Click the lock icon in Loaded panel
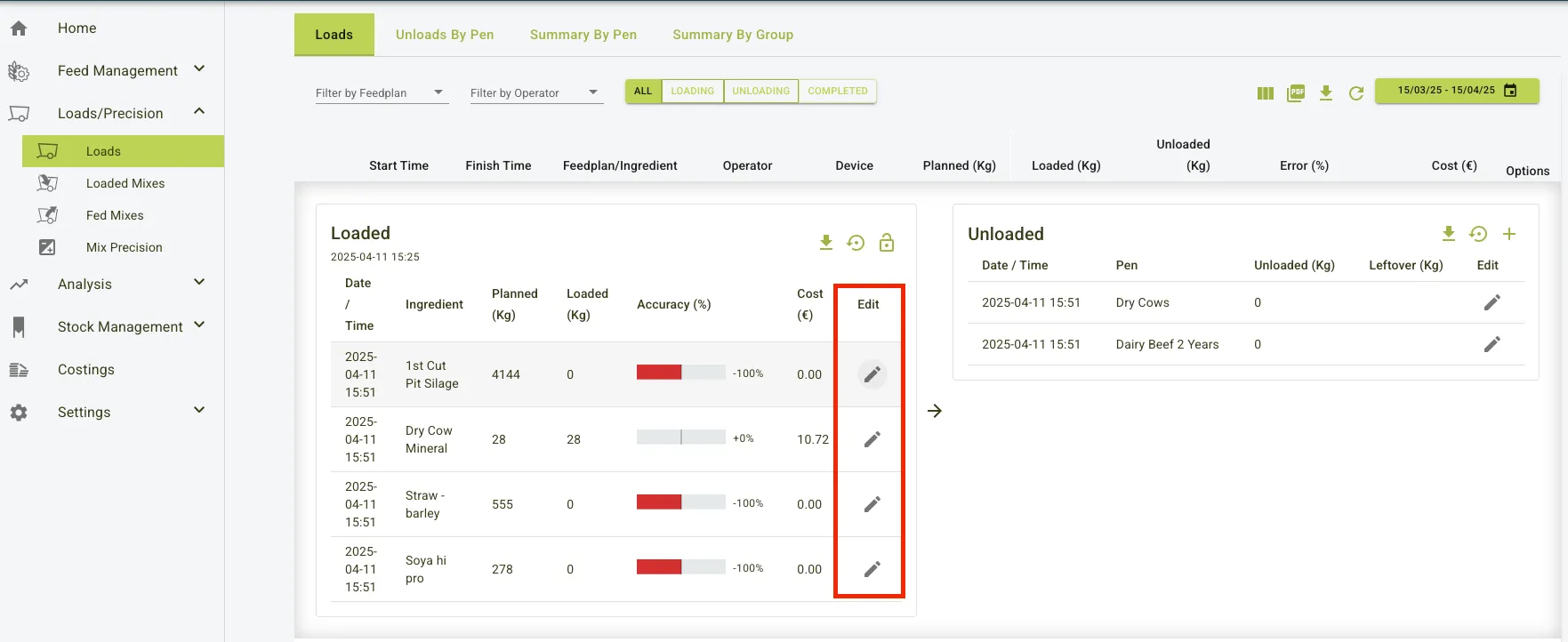The image size is (1568, 642). pyautogui.click(x=887, y=243)
